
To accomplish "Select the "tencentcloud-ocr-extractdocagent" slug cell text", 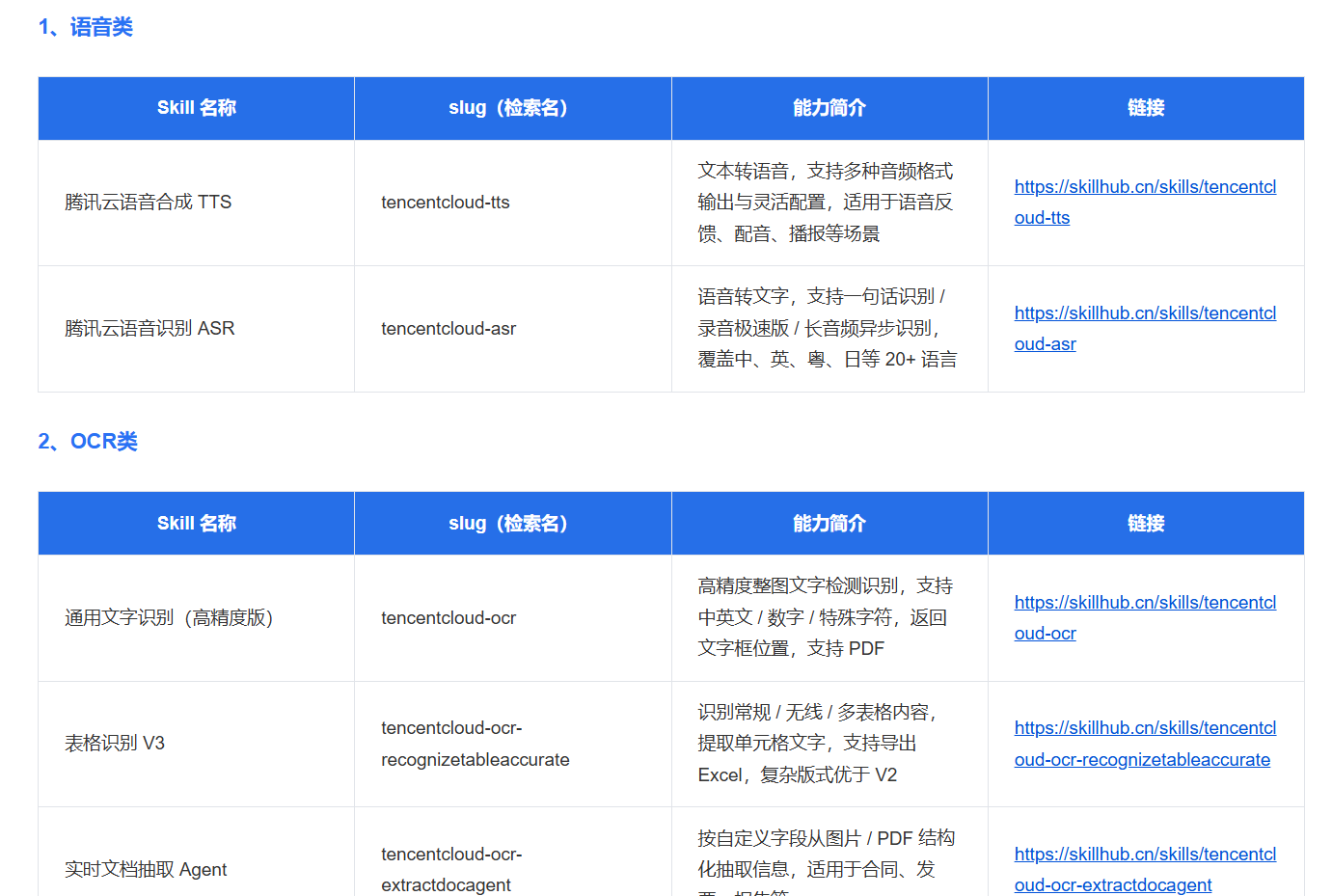I will click(x=451, y=870).
